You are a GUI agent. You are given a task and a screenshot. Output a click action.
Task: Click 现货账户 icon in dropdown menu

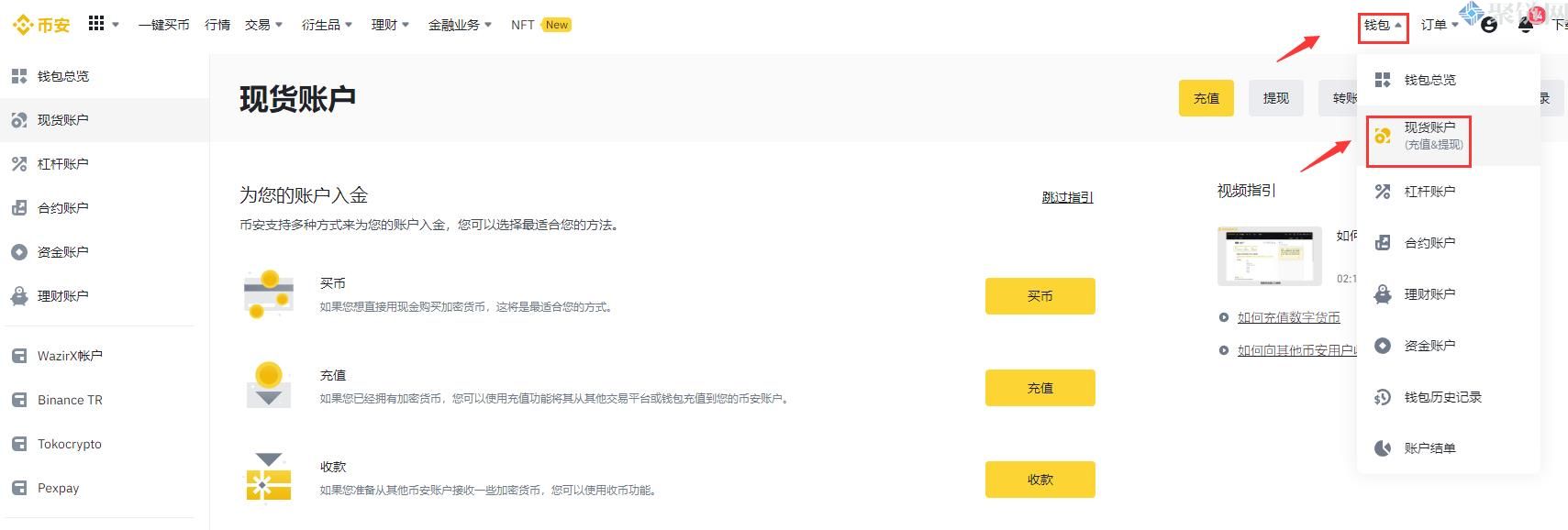click(1383, 137)
